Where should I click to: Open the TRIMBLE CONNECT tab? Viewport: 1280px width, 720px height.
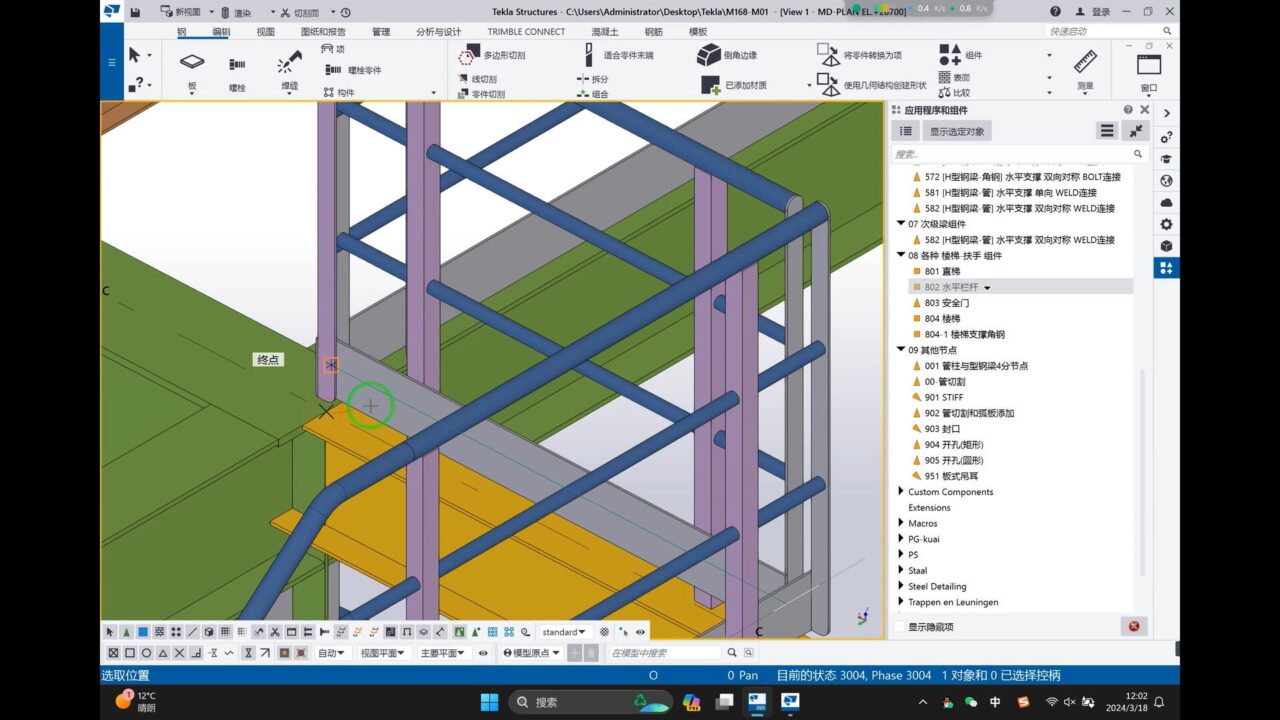click(x=526, y=31)
